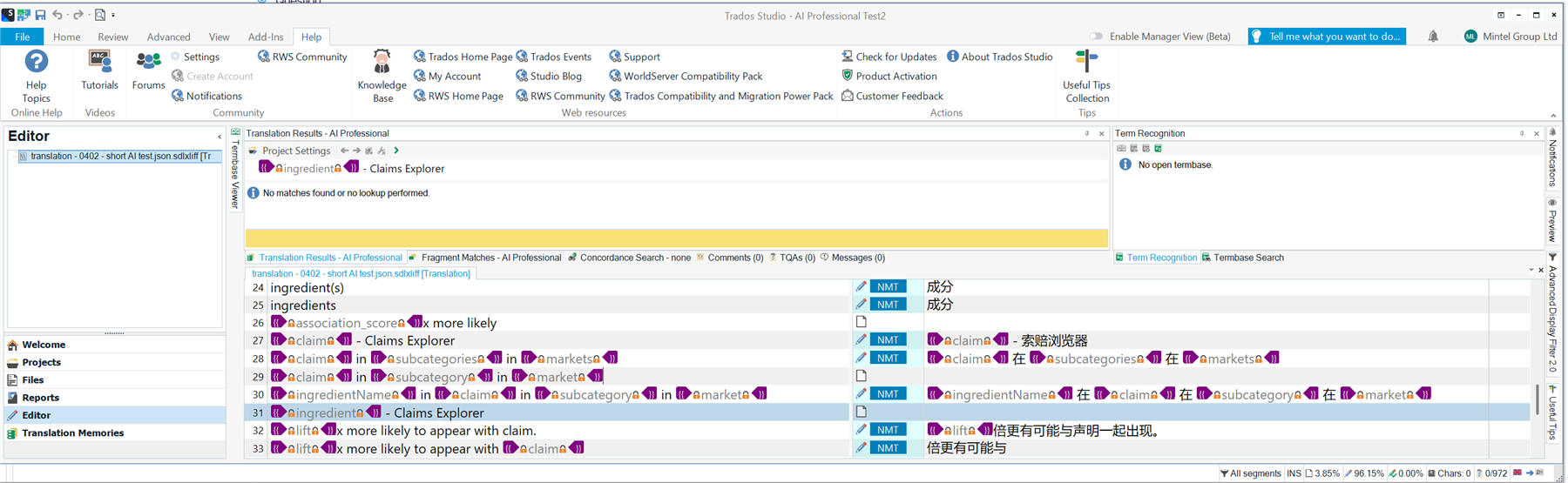Open community Notifications in the ribbon
Screen dimensions: 1568x483
click(206, 96)
